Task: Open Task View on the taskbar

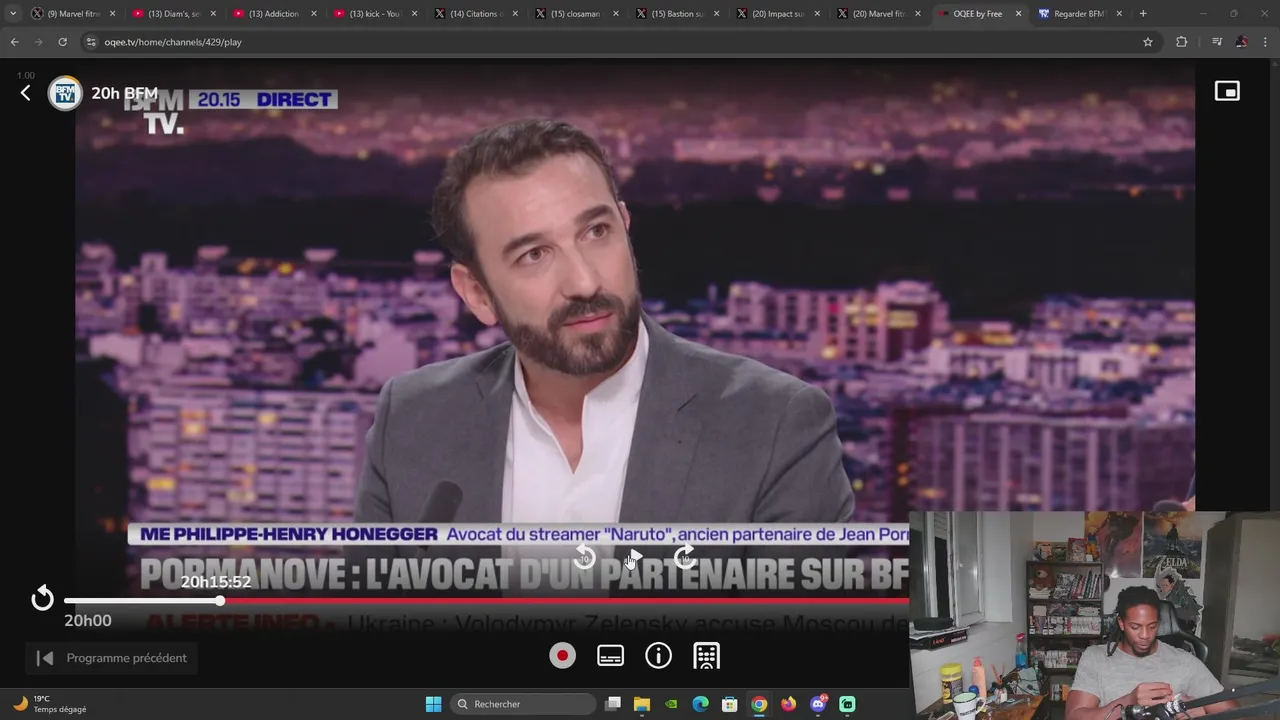Action: 613,704
